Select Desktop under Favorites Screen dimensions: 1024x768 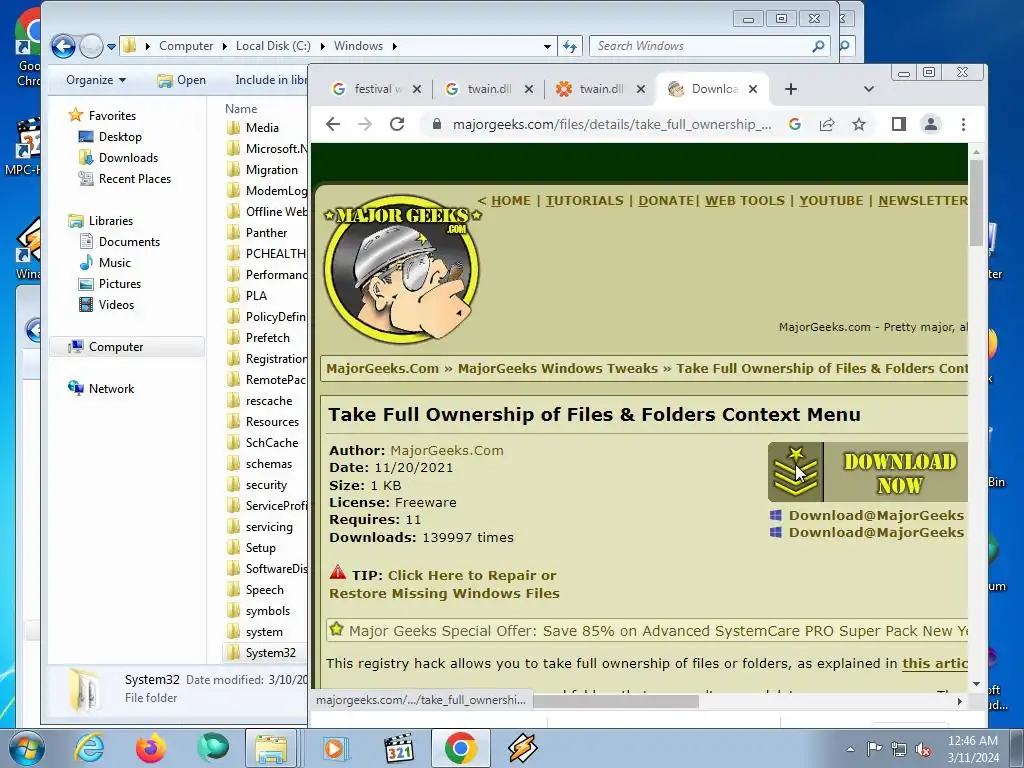tap(120, 136)
